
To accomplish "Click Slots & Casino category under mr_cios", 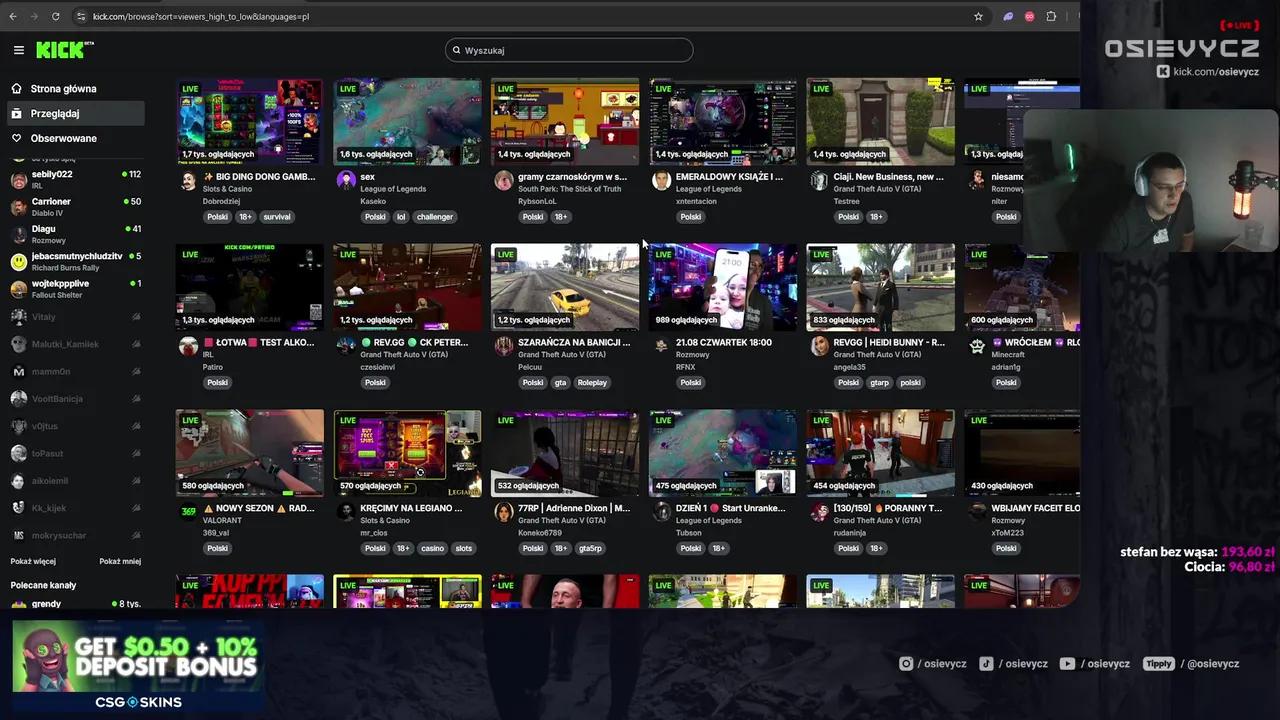I will 385,521.
